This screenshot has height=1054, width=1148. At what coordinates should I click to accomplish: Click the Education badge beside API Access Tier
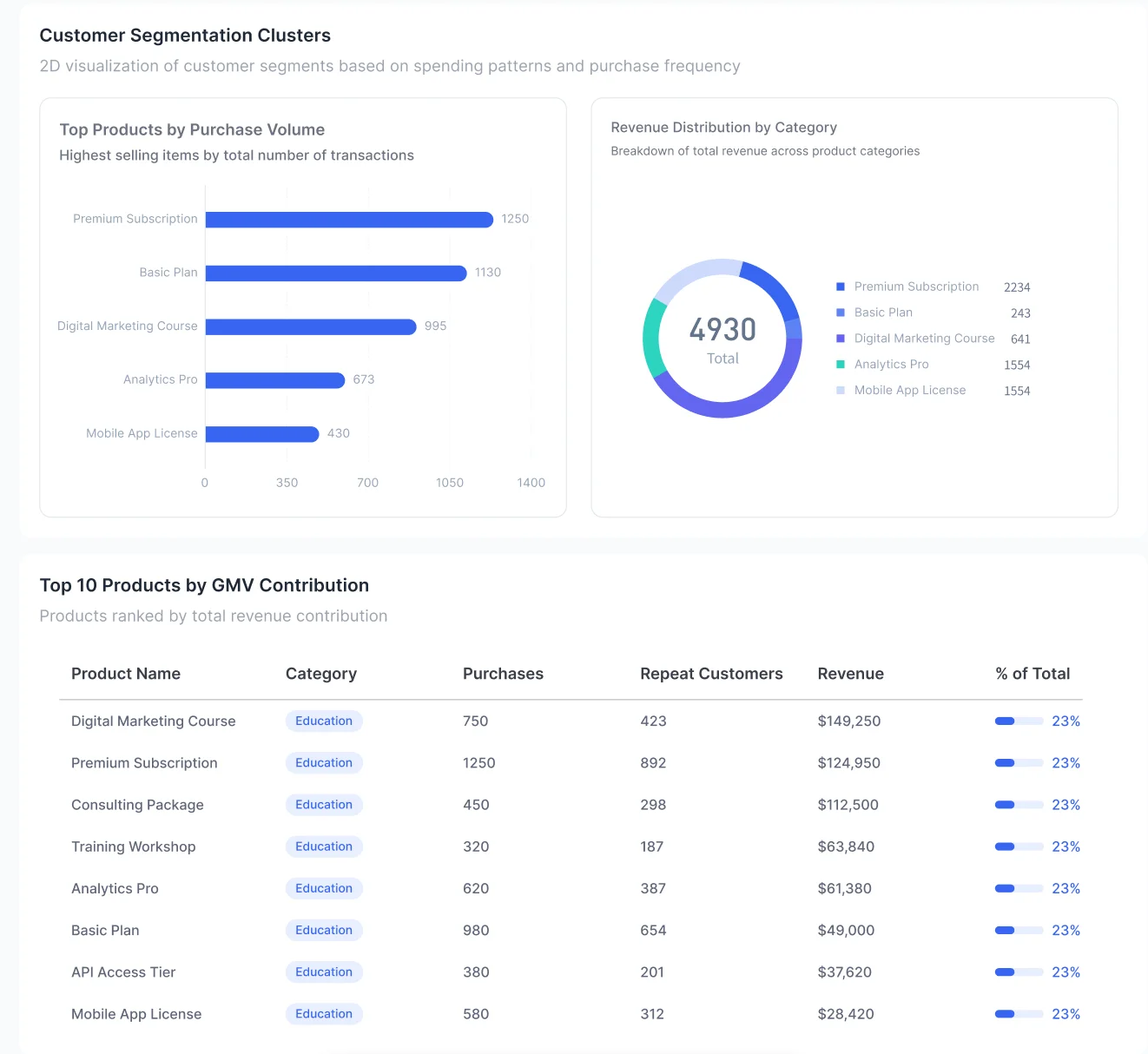click(x=323, y=972)
